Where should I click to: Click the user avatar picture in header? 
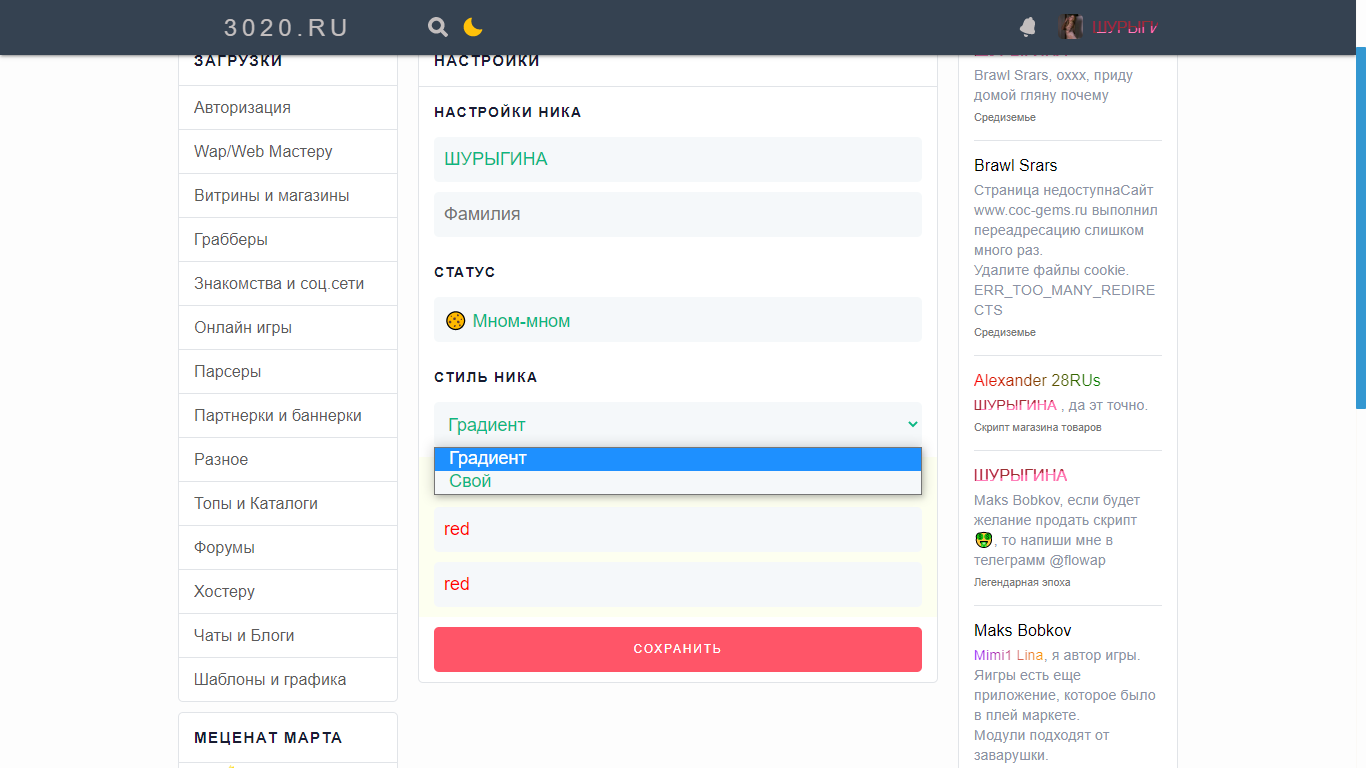1070,27
